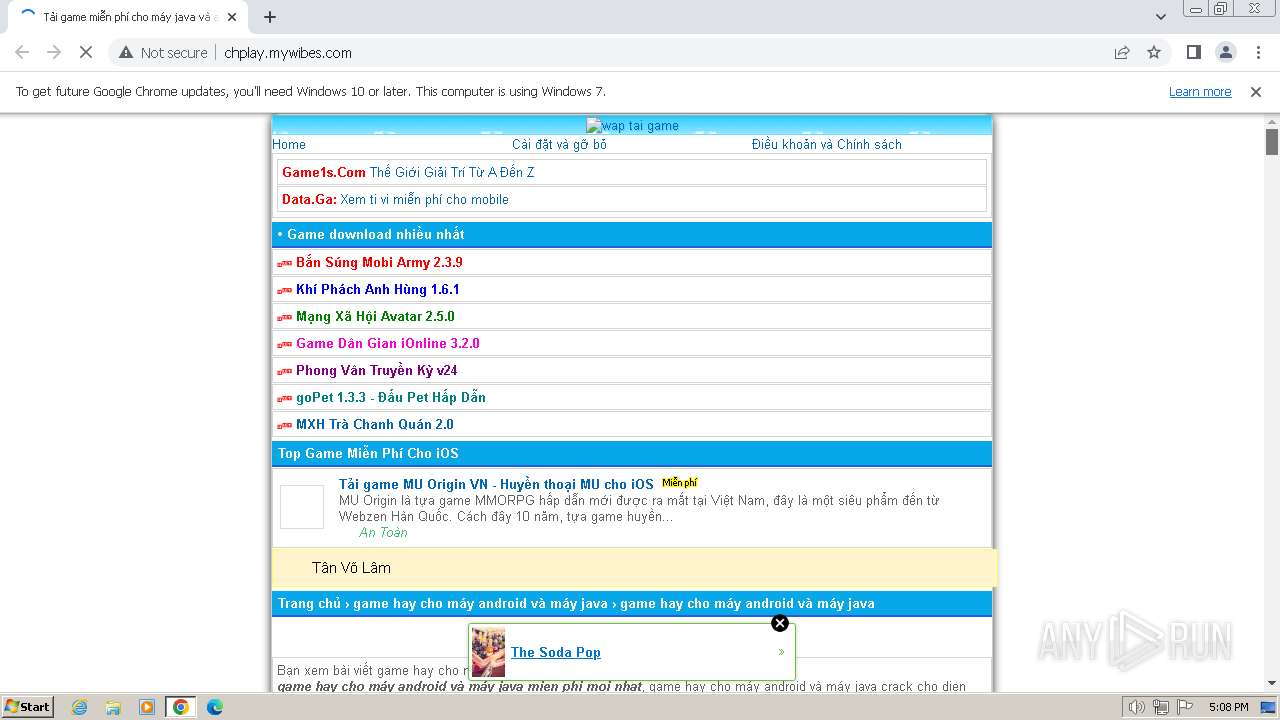Open a new tab
The height and width of the screenshot is (720, 1280).
point(269,17)
